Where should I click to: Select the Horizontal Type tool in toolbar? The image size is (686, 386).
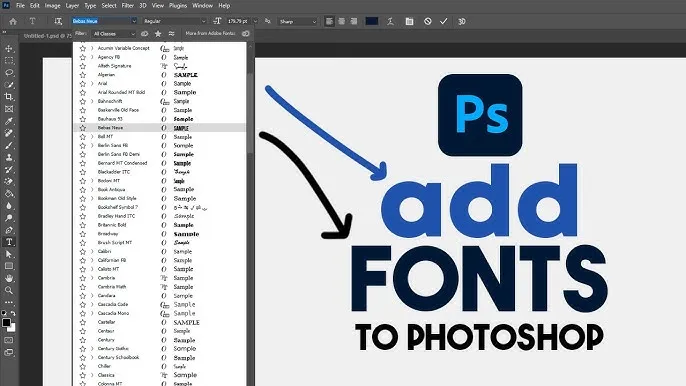pos(9,242)
